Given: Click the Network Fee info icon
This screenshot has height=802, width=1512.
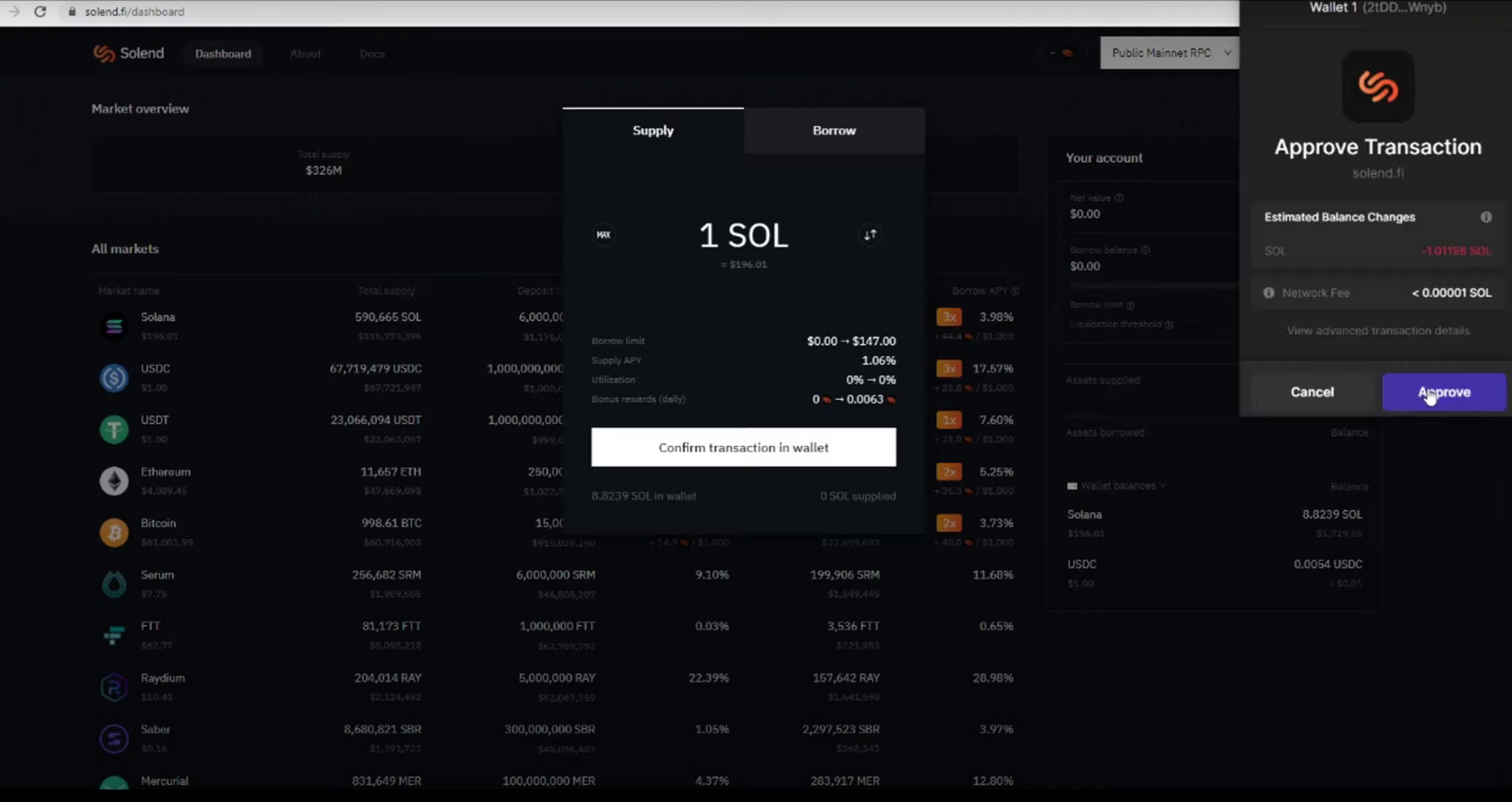Looking at the screenshot, I should coord(1269,293).
